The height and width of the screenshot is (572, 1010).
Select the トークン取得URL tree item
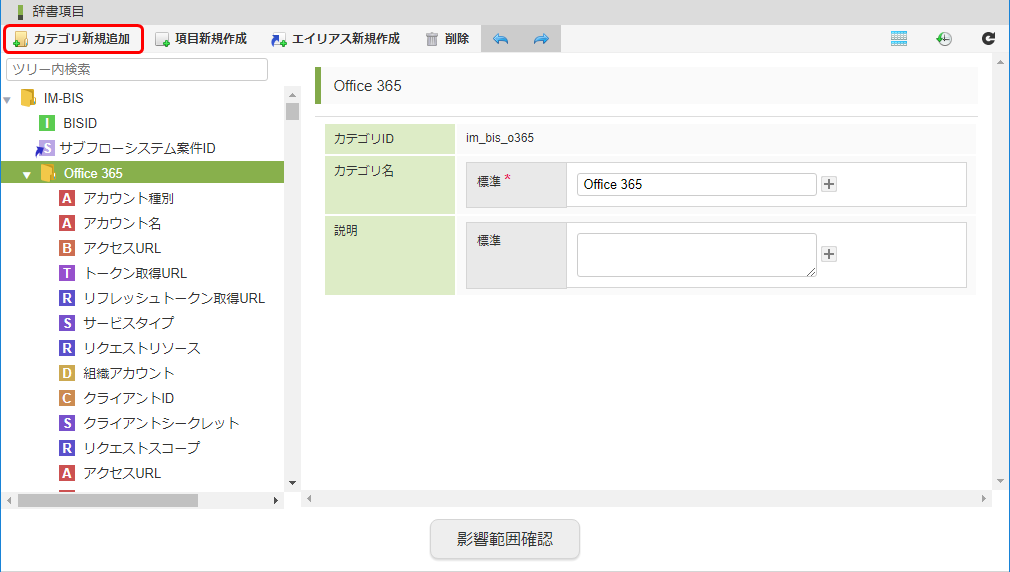pos(134,273)
